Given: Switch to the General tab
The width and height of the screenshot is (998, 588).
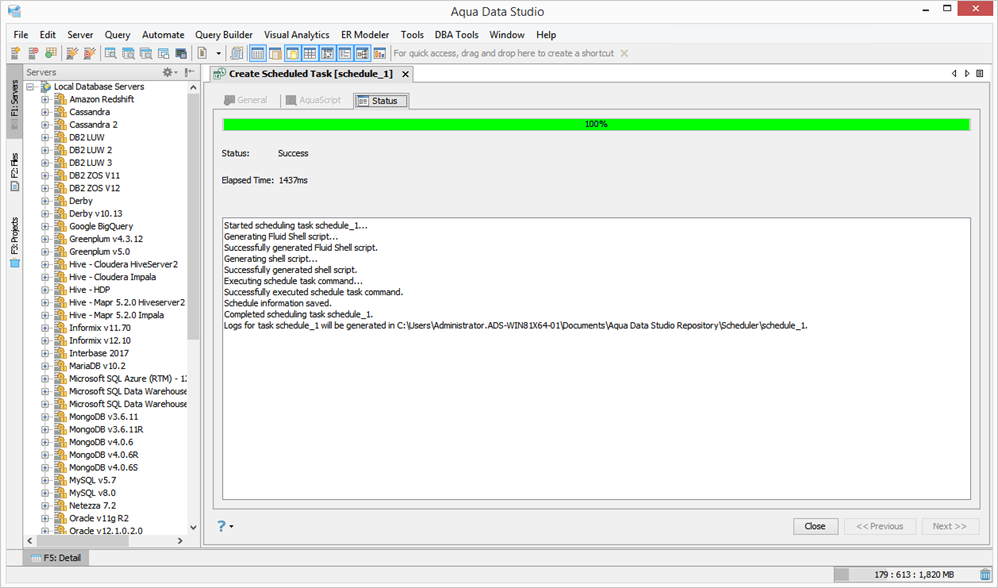Looking at the screenshot, I should [246, 100].
